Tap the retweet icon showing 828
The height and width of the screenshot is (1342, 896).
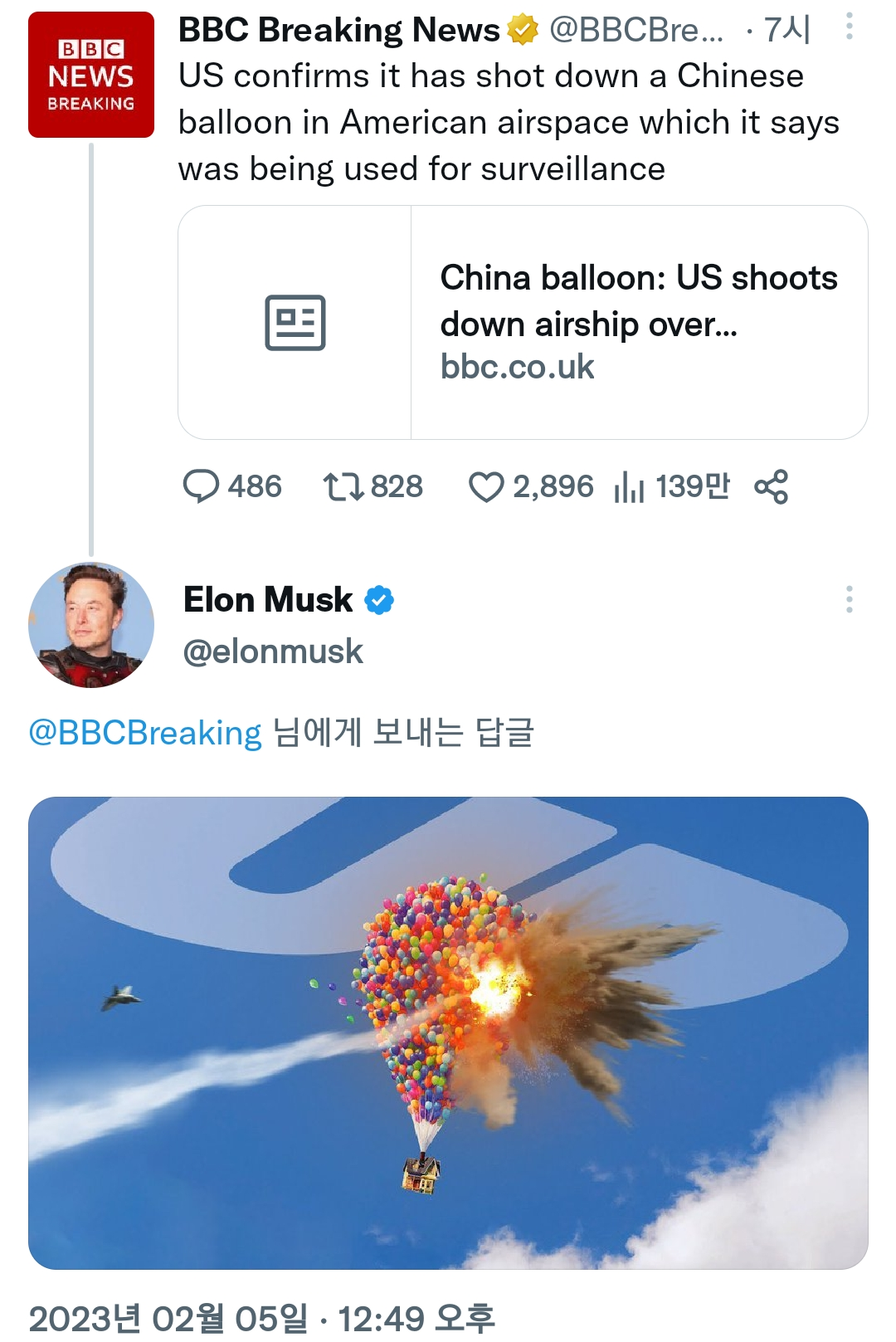[343, 486]
